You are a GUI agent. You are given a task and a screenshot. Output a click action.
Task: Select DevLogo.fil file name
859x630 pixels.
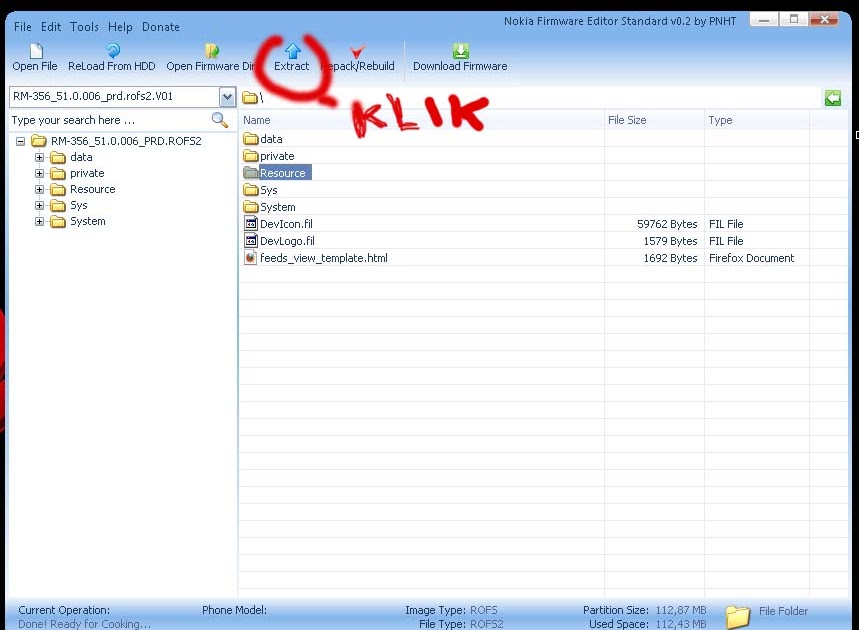287,240
